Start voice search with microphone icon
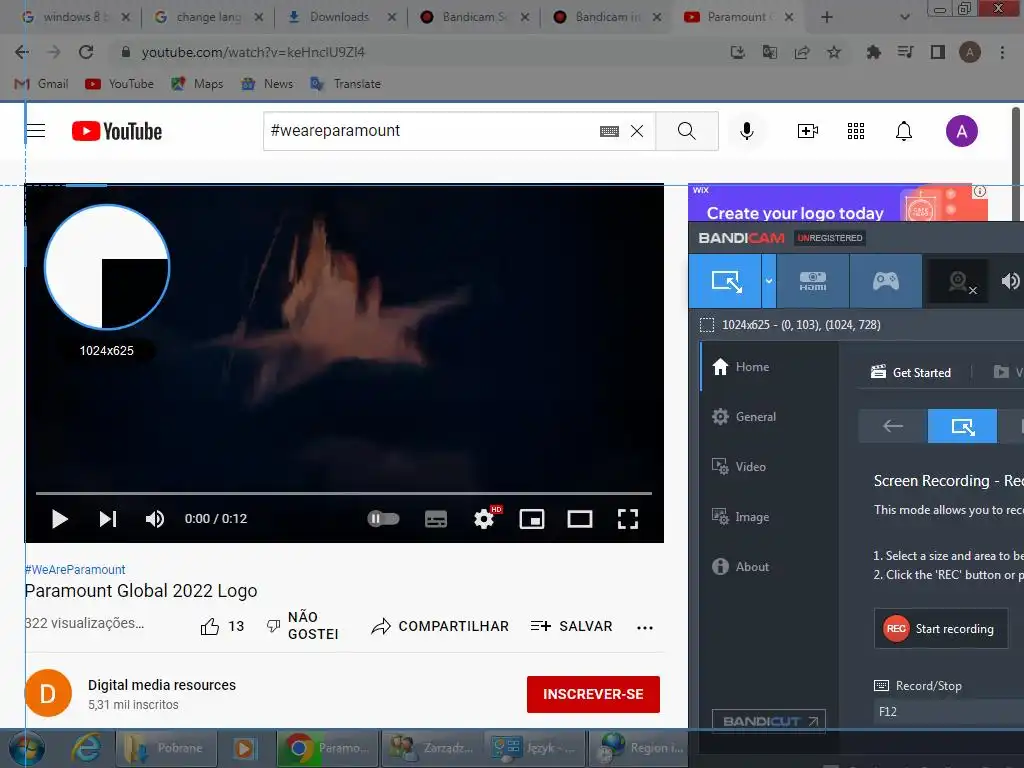 [x=746, y=131]
